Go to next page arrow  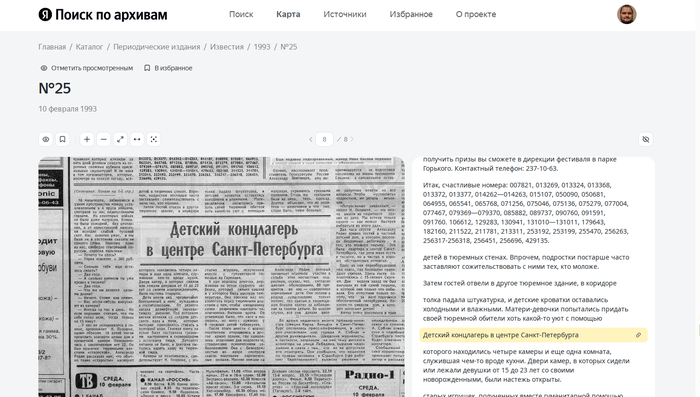(352, 139)
